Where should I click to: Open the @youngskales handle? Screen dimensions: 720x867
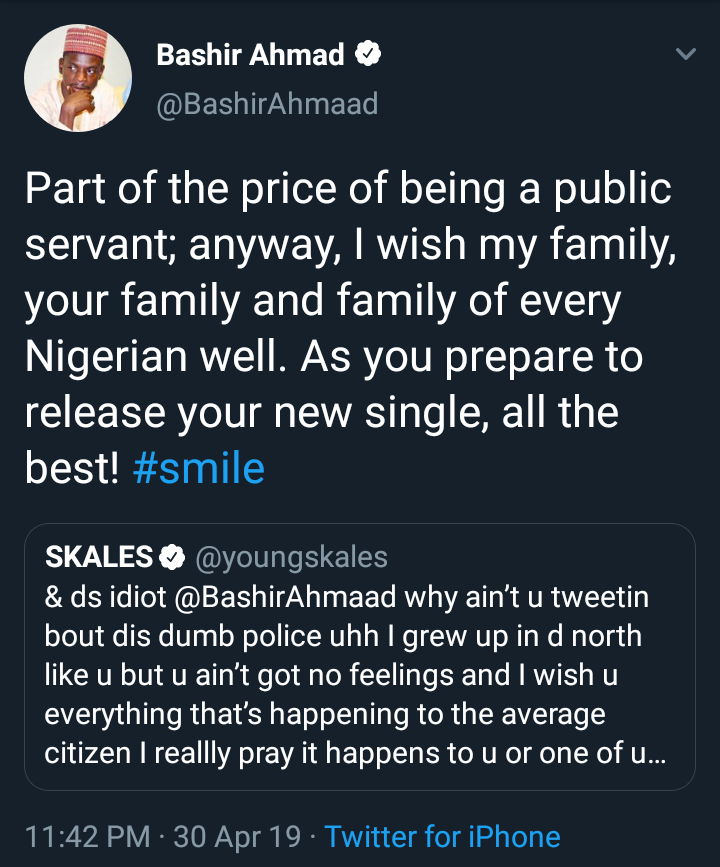(290, 557)
